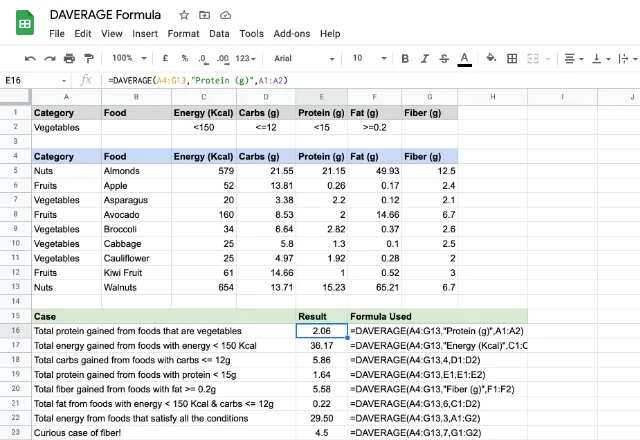640x440 pixels.
Task: Click into the formula bar text
Action: tap(198, 80)
